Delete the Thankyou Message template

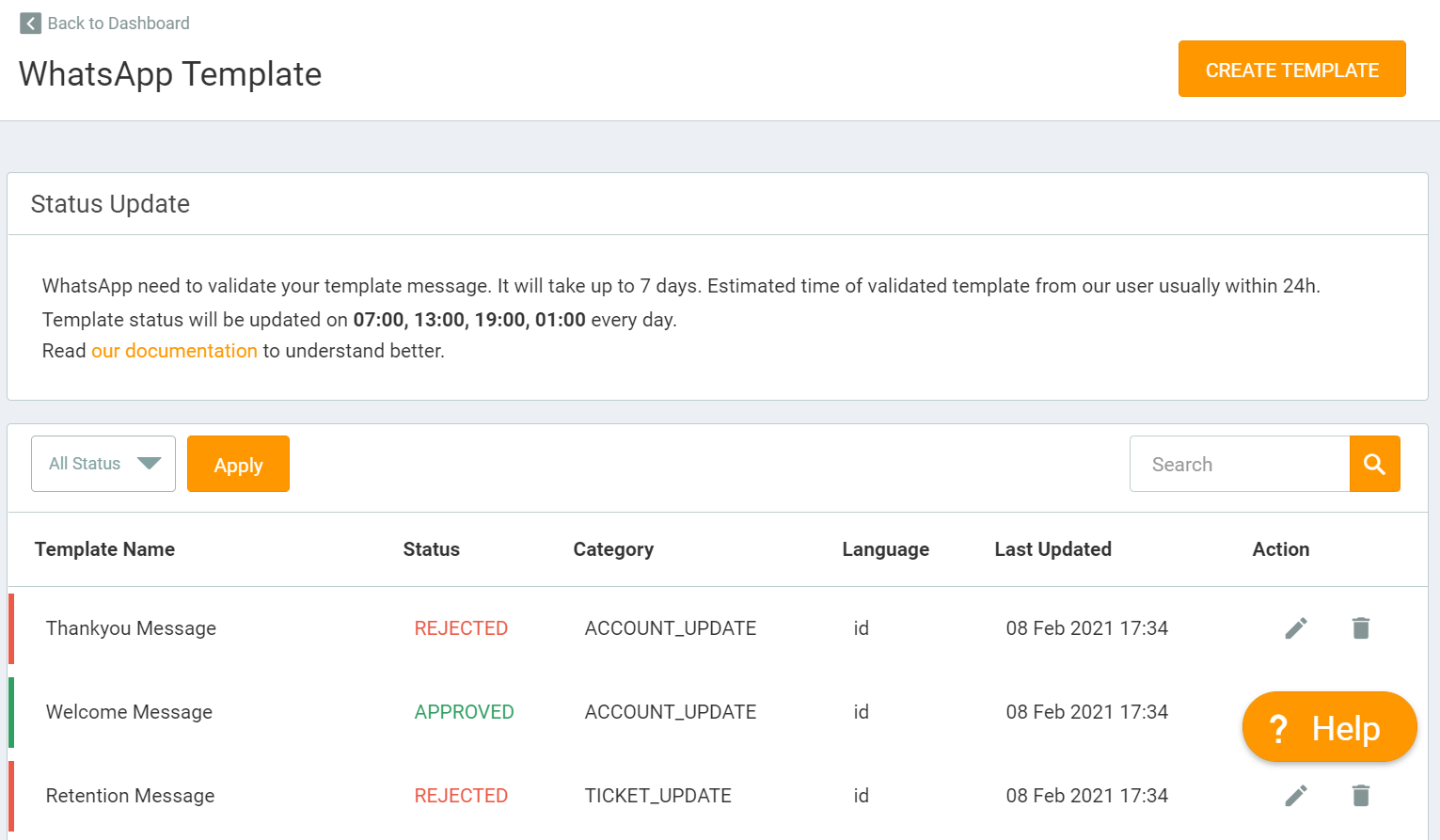pos(1361,628)
